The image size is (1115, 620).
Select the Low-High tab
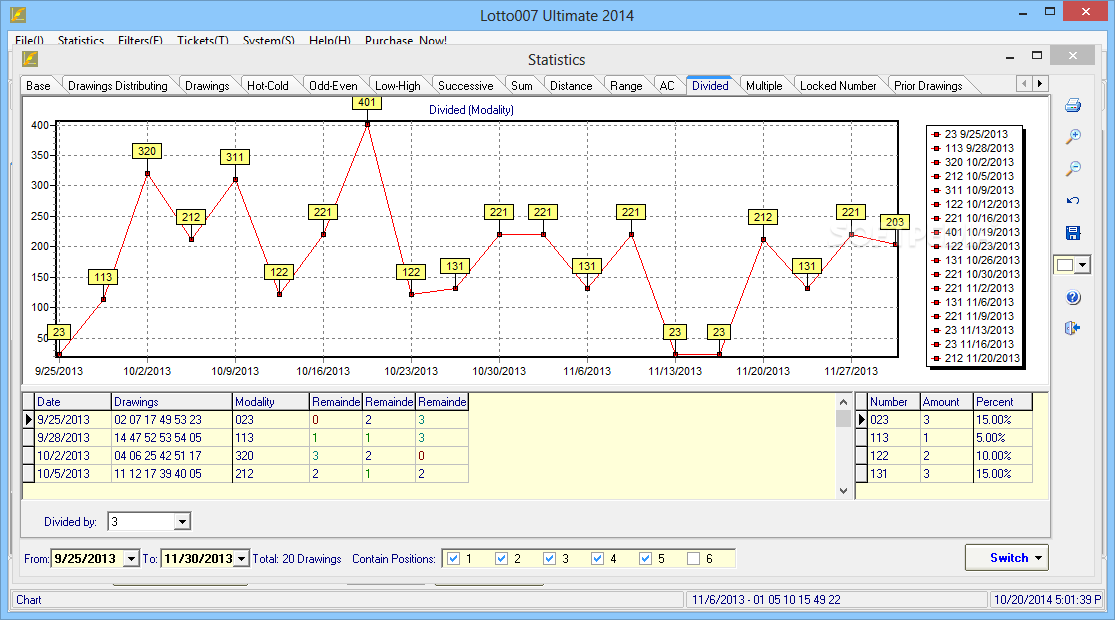pyautogui.click(x=398, y=85)
